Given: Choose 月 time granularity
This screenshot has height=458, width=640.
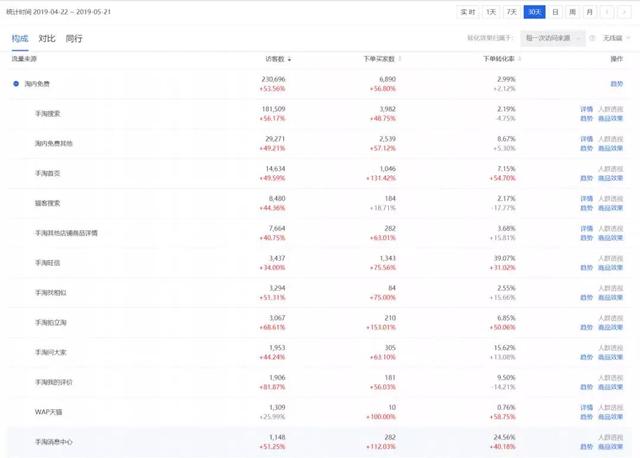Looking at the screenshot, I should click(589, 12).
